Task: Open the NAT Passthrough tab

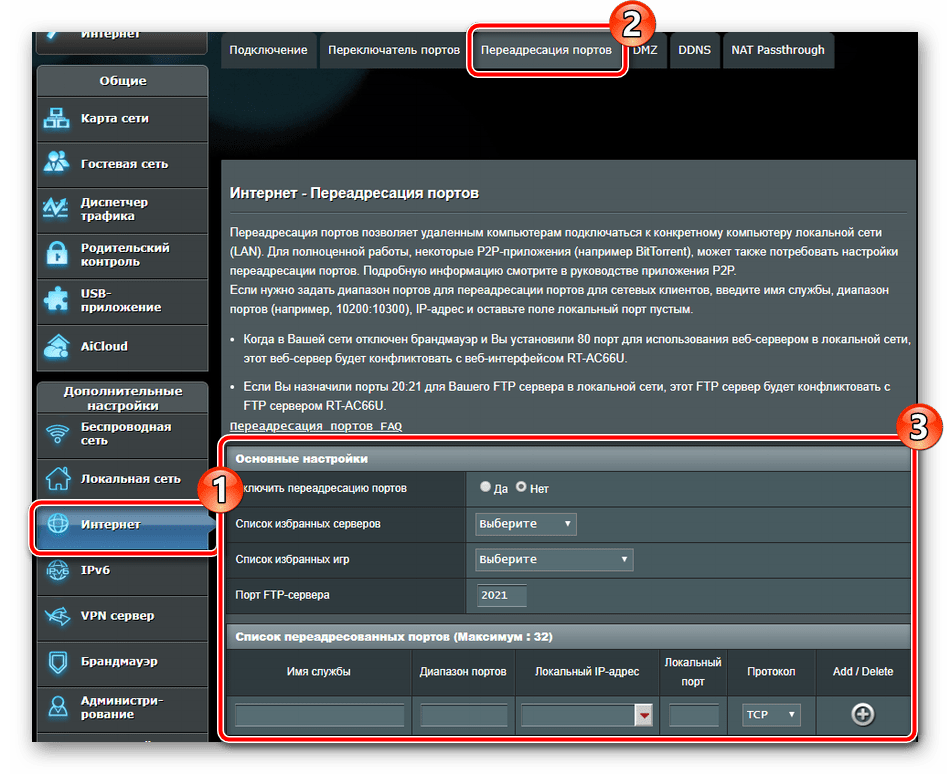Action: pos(778,50)
